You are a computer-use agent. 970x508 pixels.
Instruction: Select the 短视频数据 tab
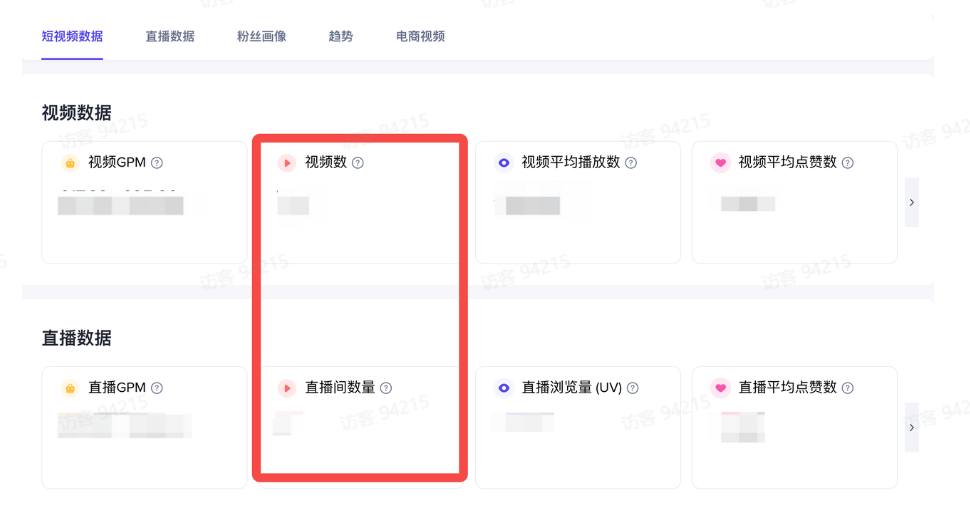click(x=72, y=36)
